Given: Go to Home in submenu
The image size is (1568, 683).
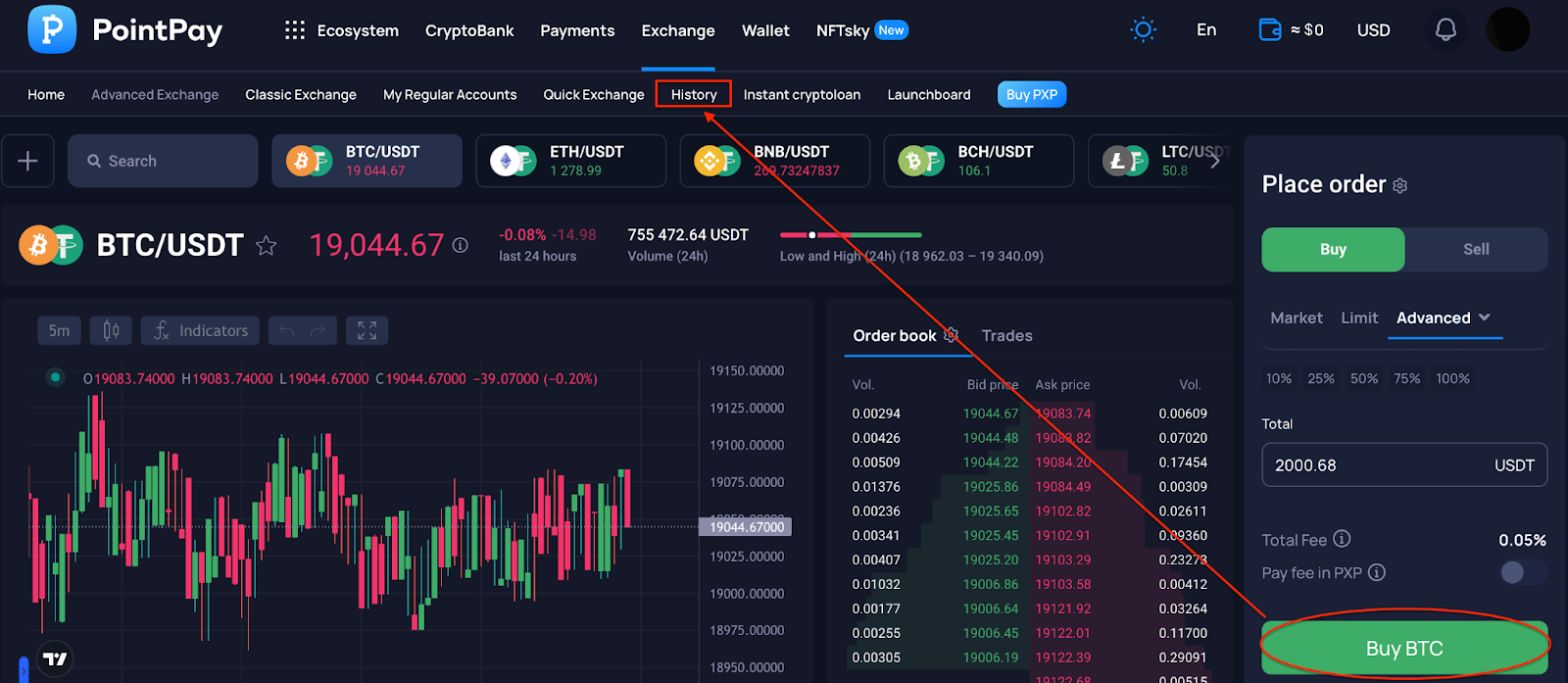Looking at the screenshot, I should click(x=46, y=94).
